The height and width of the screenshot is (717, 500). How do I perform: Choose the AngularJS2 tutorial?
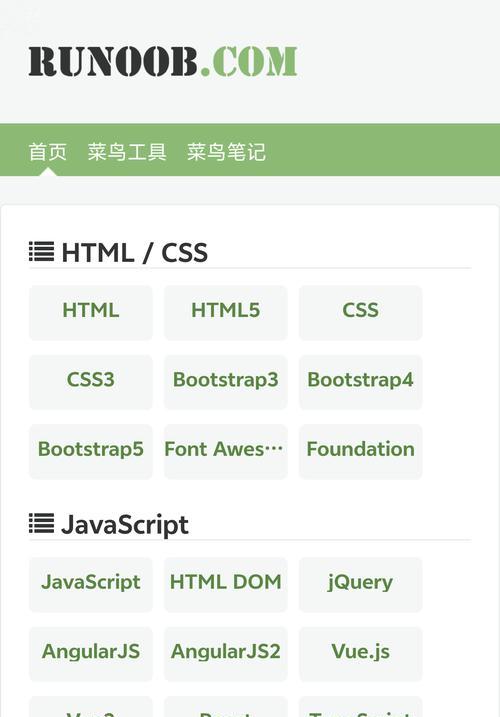coord(226,654)
